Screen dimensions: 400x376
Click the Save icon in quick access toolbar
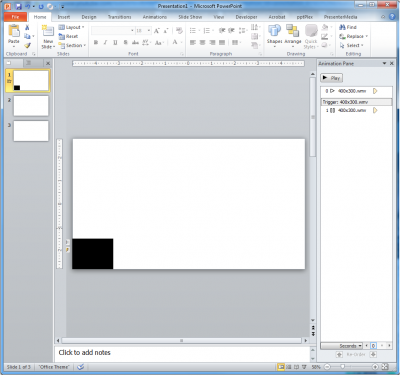point(18,6)
